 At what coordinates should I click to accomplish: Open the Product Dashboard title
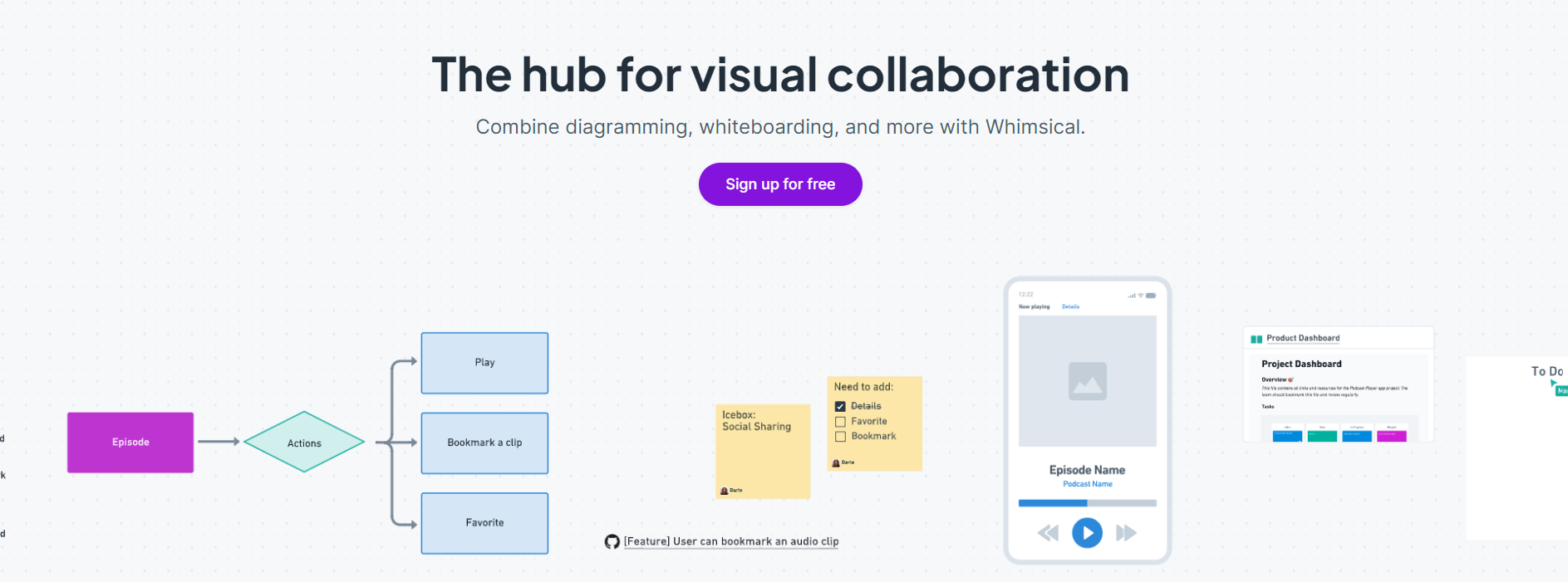click(1303, 338)
